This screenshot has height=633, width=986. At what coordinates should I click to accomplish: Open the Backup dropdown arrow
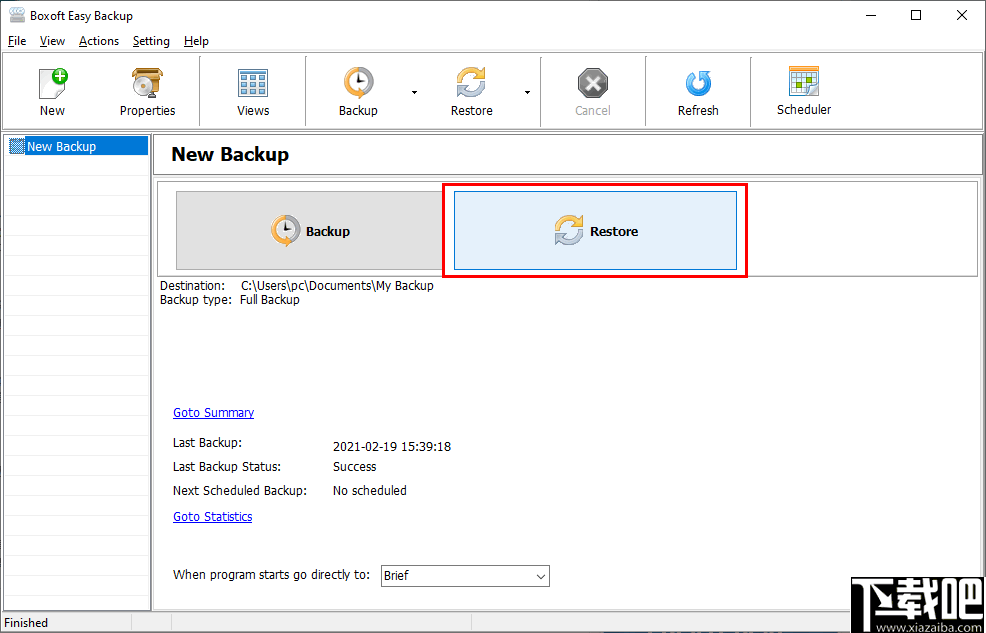pyautogui.click(x=412, y=90)
